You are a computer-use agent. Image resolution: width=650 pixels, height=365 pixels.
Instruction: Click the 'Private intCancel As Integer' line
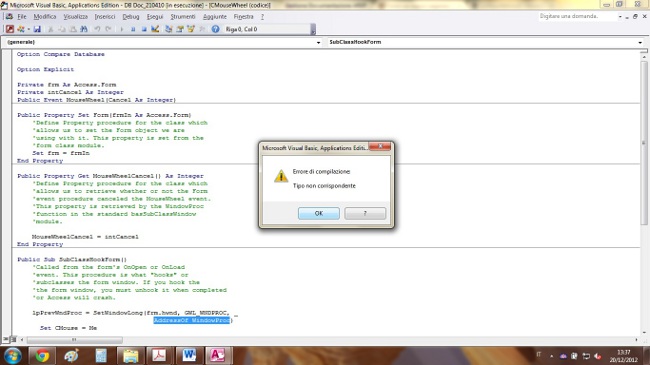70,92
